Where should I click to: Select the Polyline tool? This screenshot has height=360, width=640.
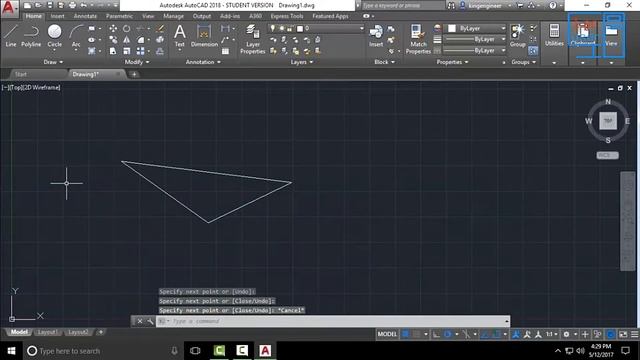pos(31,36)
